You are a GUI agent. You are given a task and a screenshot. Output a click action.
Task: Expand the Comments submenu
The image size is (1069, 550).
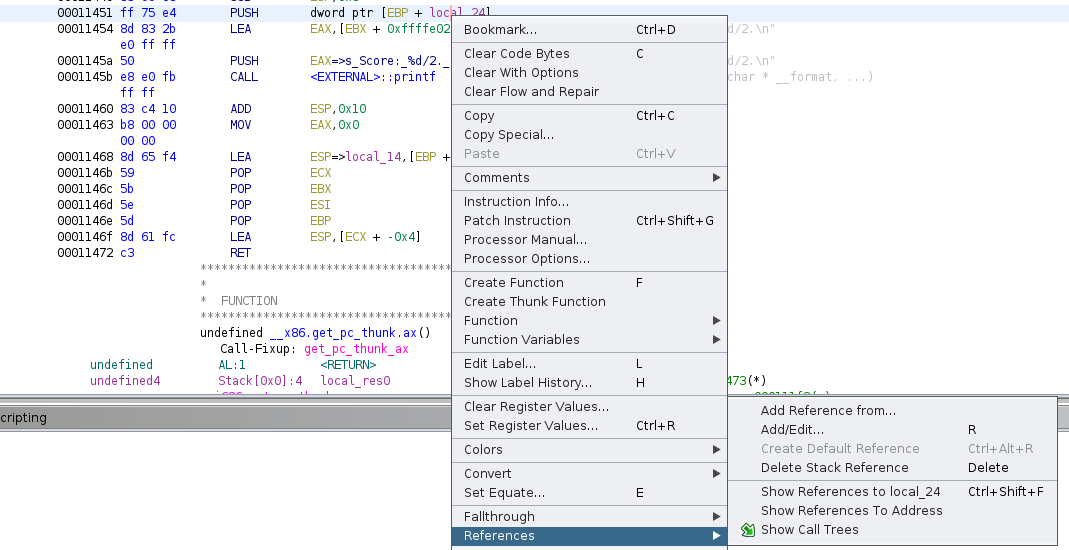pos(716,178)
